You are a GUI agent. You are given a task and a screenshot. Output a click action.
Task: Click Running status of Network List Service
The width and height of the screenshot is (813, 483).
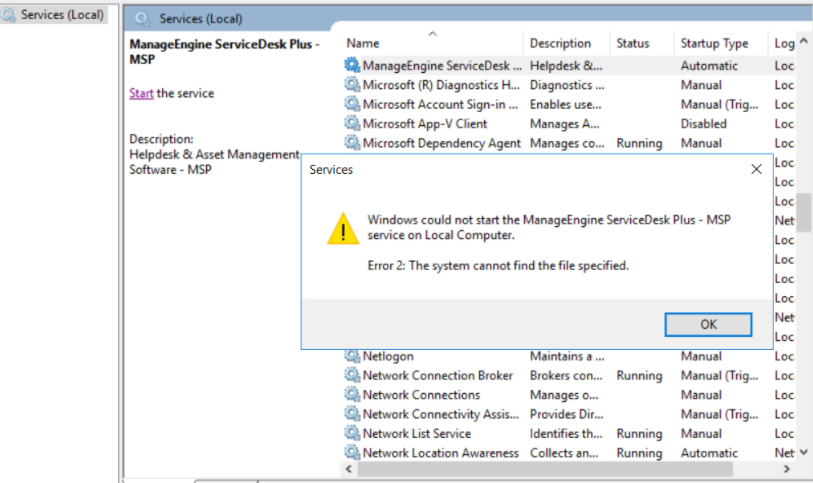pos(639,433)
